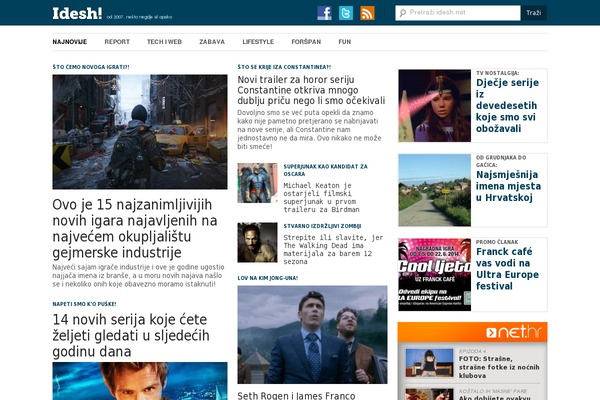Open the Michael Keaton Birdman trailer text link
This screenshot has width=600, height=400.
point(321,198)
